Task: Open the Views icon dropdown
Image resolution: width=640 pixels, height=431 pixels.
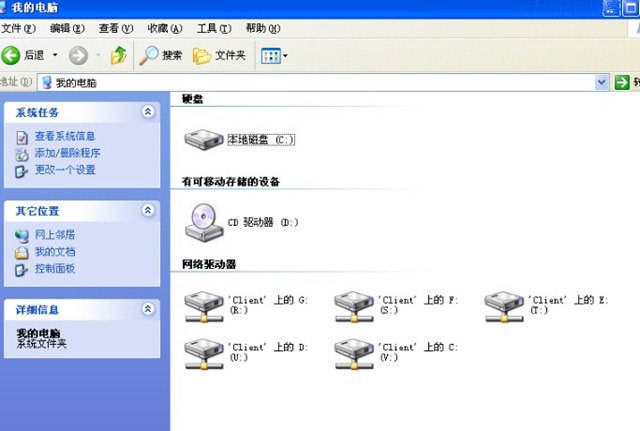Action: point(274,56)
